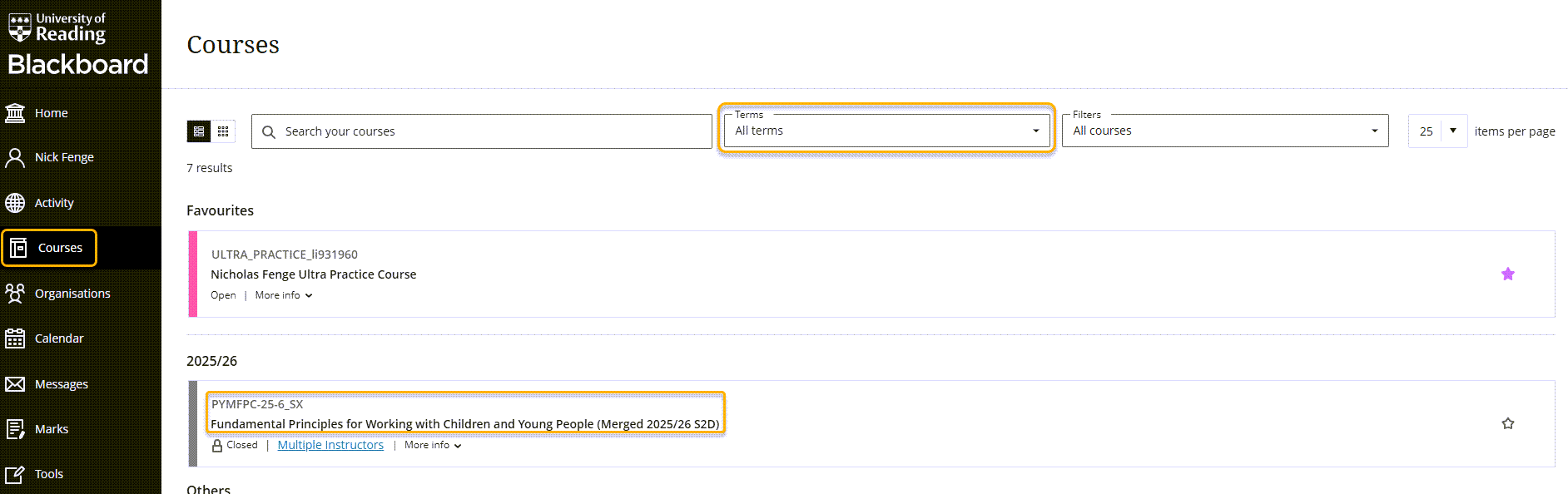The image size is (1568, 494).
Task: Expand More info for Ultra Practice Course
Action: click(x=283, y=295)
